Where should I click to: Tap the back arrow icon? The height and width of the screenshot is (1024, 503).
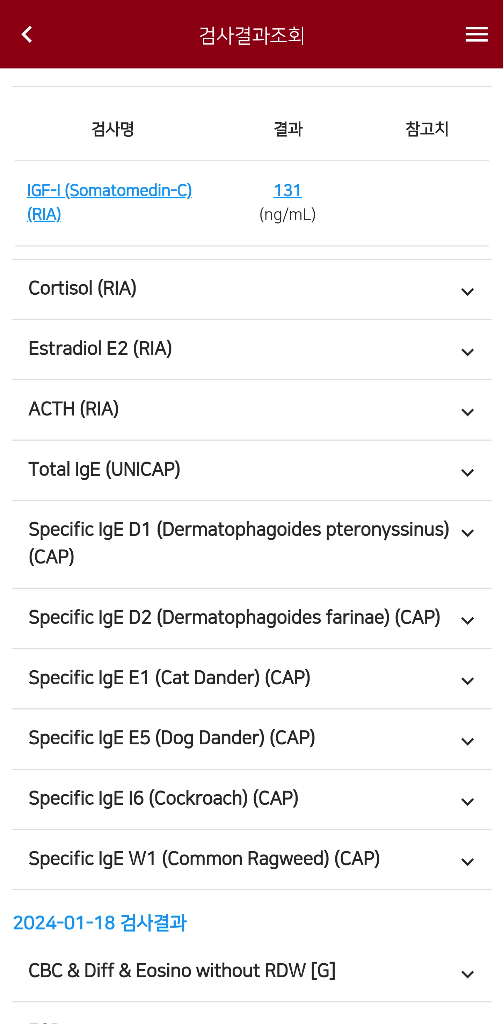pos(27,35)
